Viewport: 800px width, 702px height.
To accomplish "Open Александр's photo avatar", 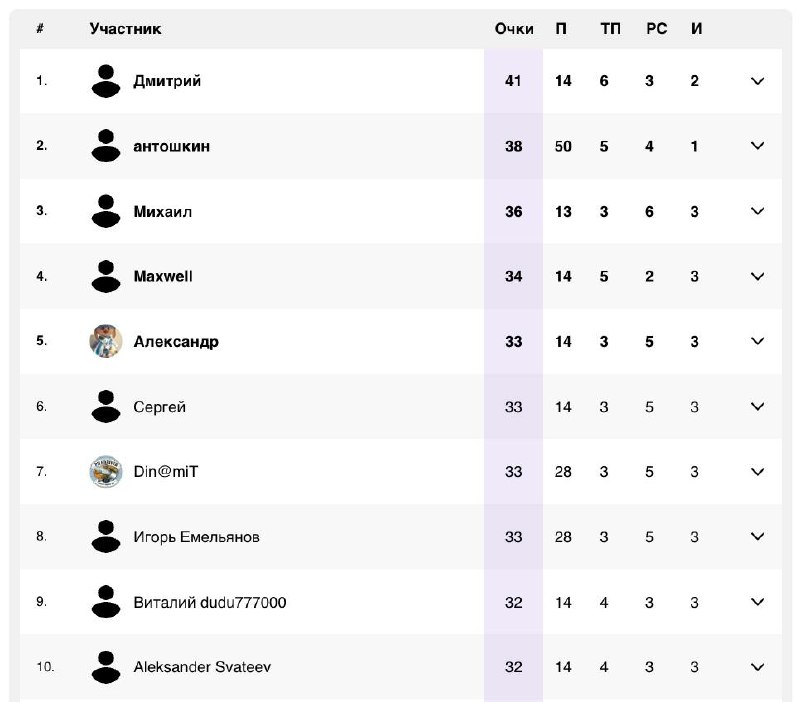I will (x=106, y=341).
